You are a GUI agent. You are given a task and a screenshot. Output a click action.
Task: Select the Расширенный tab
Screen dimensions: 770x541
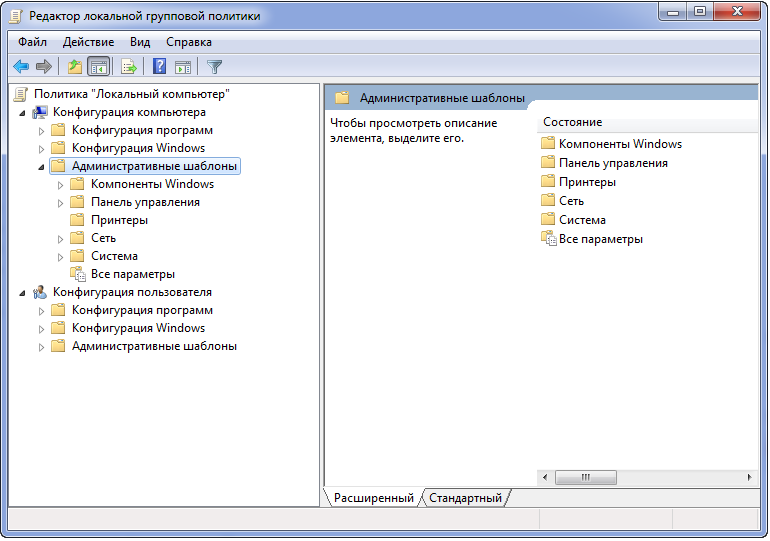tap(373, 498)
